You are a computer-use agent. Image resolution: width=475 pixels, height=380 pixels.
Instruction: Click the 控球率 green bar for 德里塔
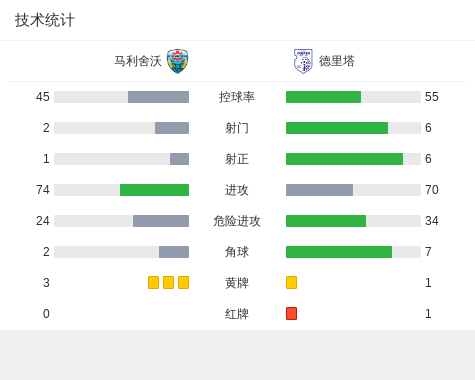pyautogui.click(x=323, y=97)
